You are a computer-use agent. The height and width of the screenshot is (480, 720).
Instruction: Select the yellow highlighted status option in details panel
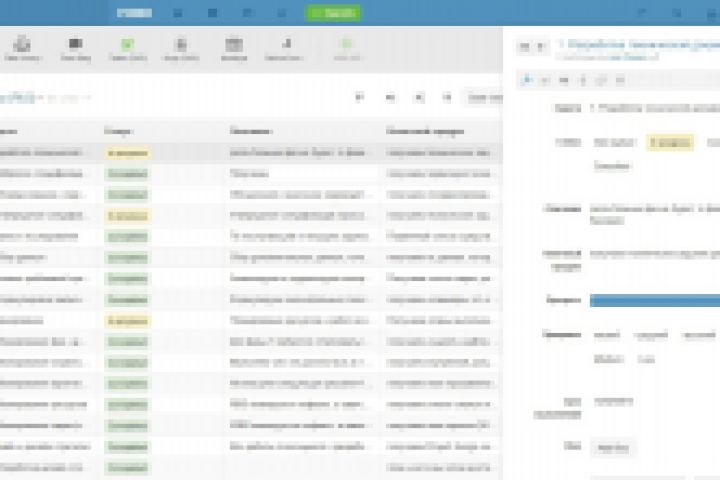[670, 142]
